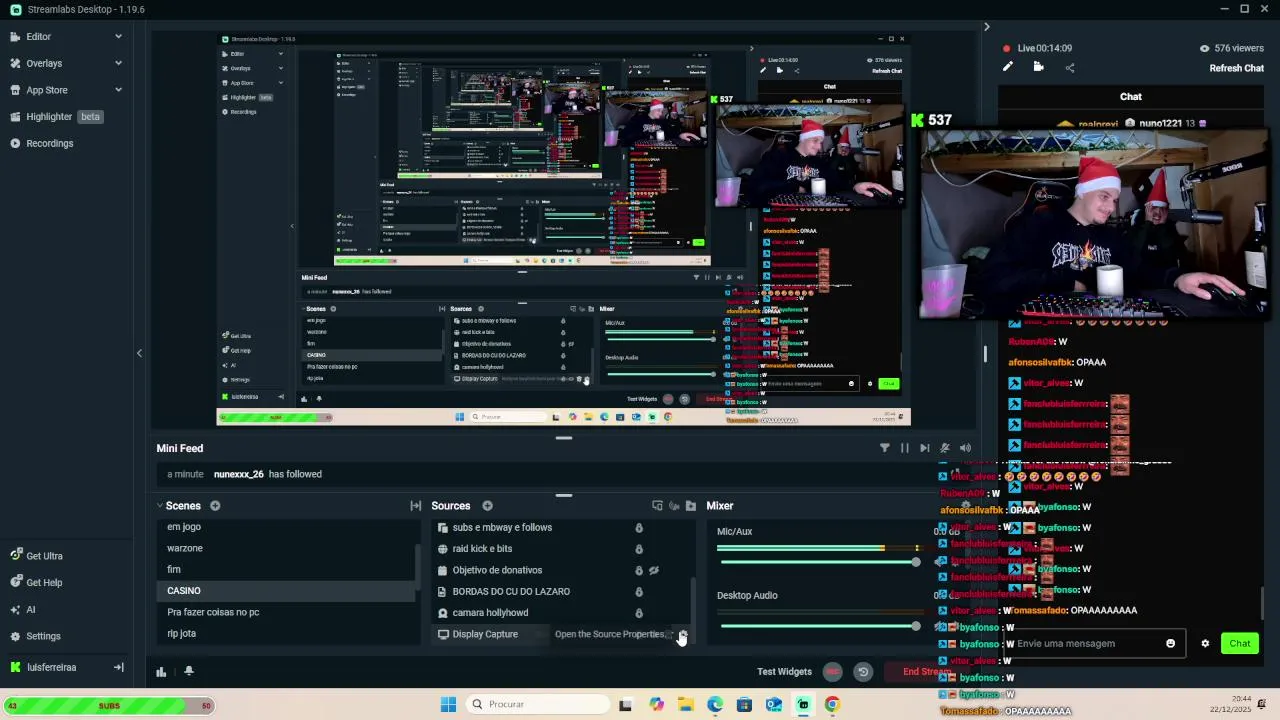Pause the Mini Feed alert queue

pyautogui.click(x=904, y=448)
